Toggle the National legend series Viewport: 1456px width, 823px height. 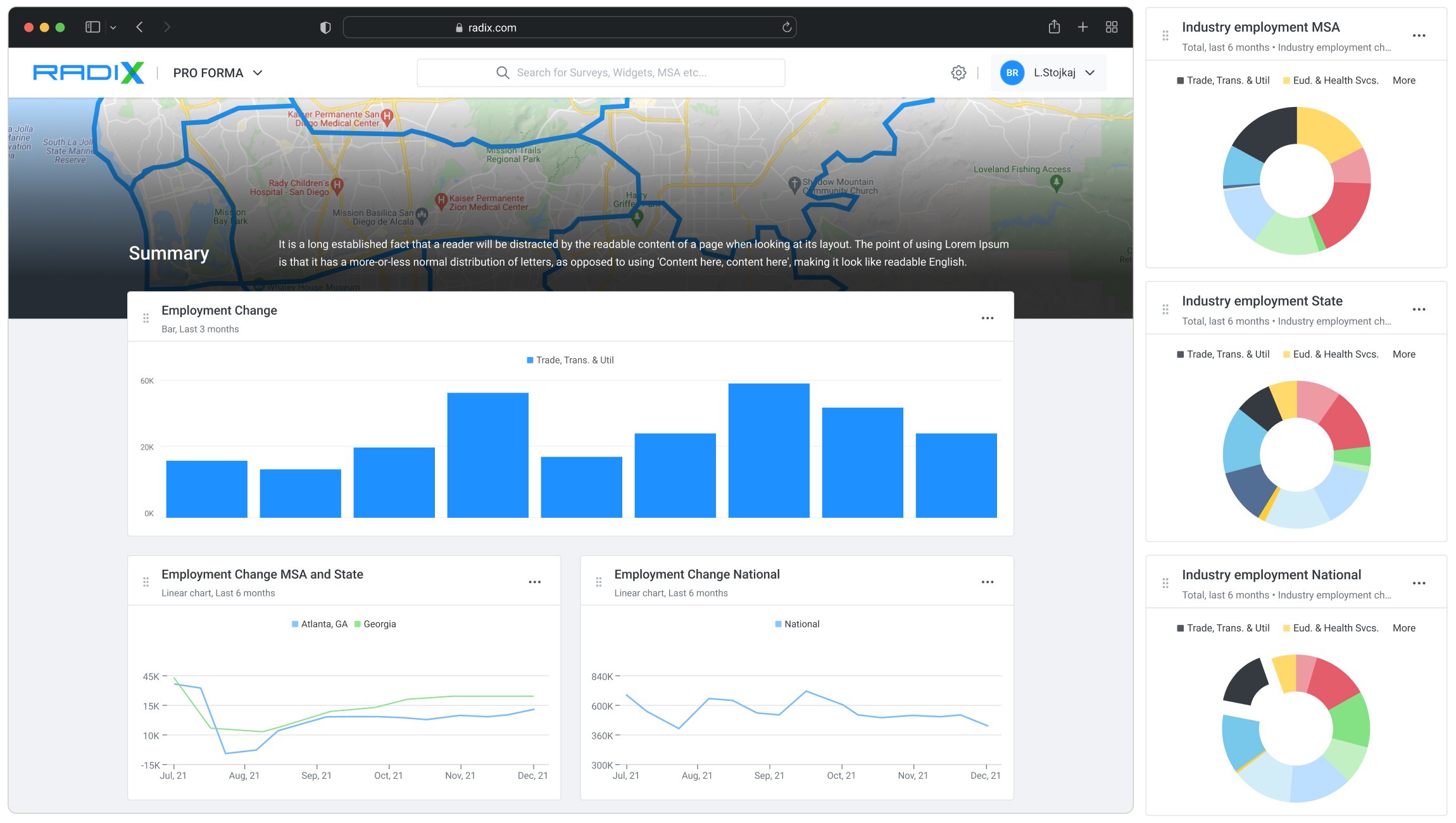798,624
